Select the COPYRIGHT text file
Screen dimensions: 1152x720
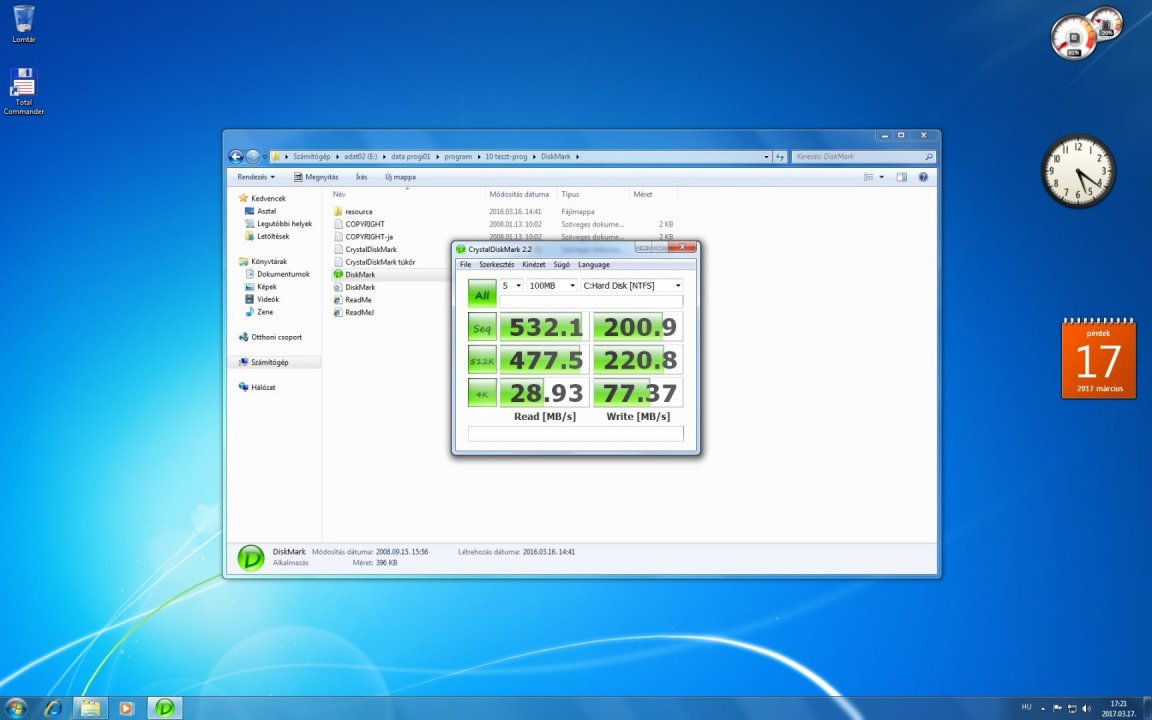tap(365, 224)
